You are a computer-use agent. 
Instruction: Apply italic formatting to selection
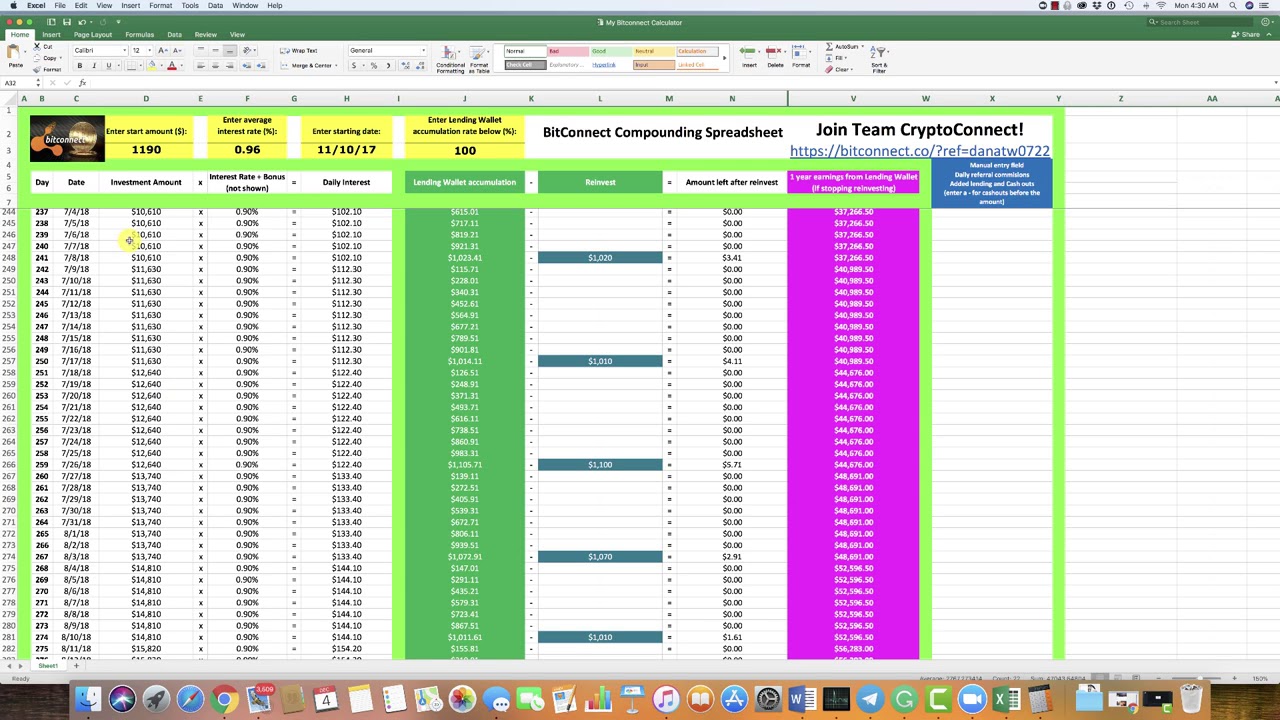[x=94, y=66]
